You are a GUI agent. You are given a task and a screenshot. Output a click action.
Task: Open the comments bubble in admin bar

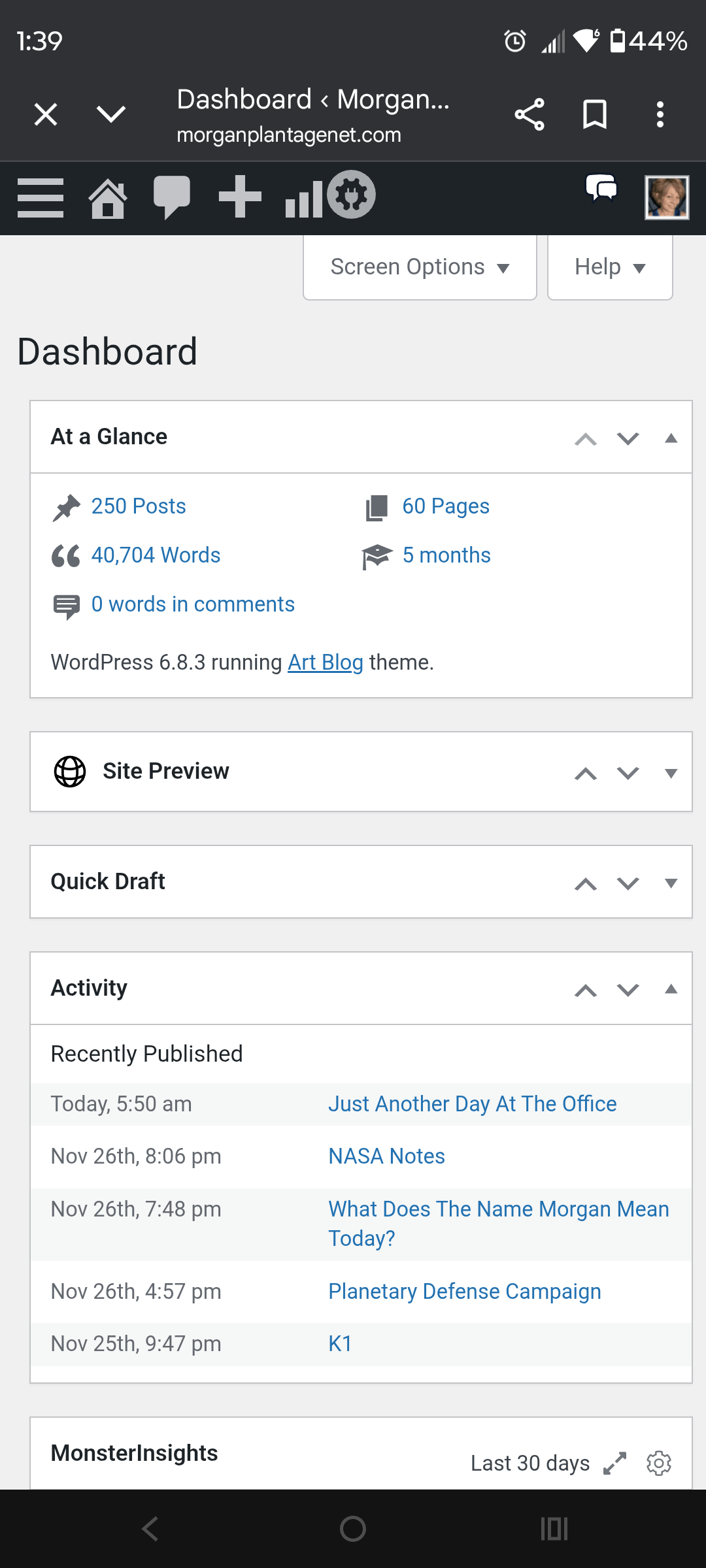(x=171, y=196)
